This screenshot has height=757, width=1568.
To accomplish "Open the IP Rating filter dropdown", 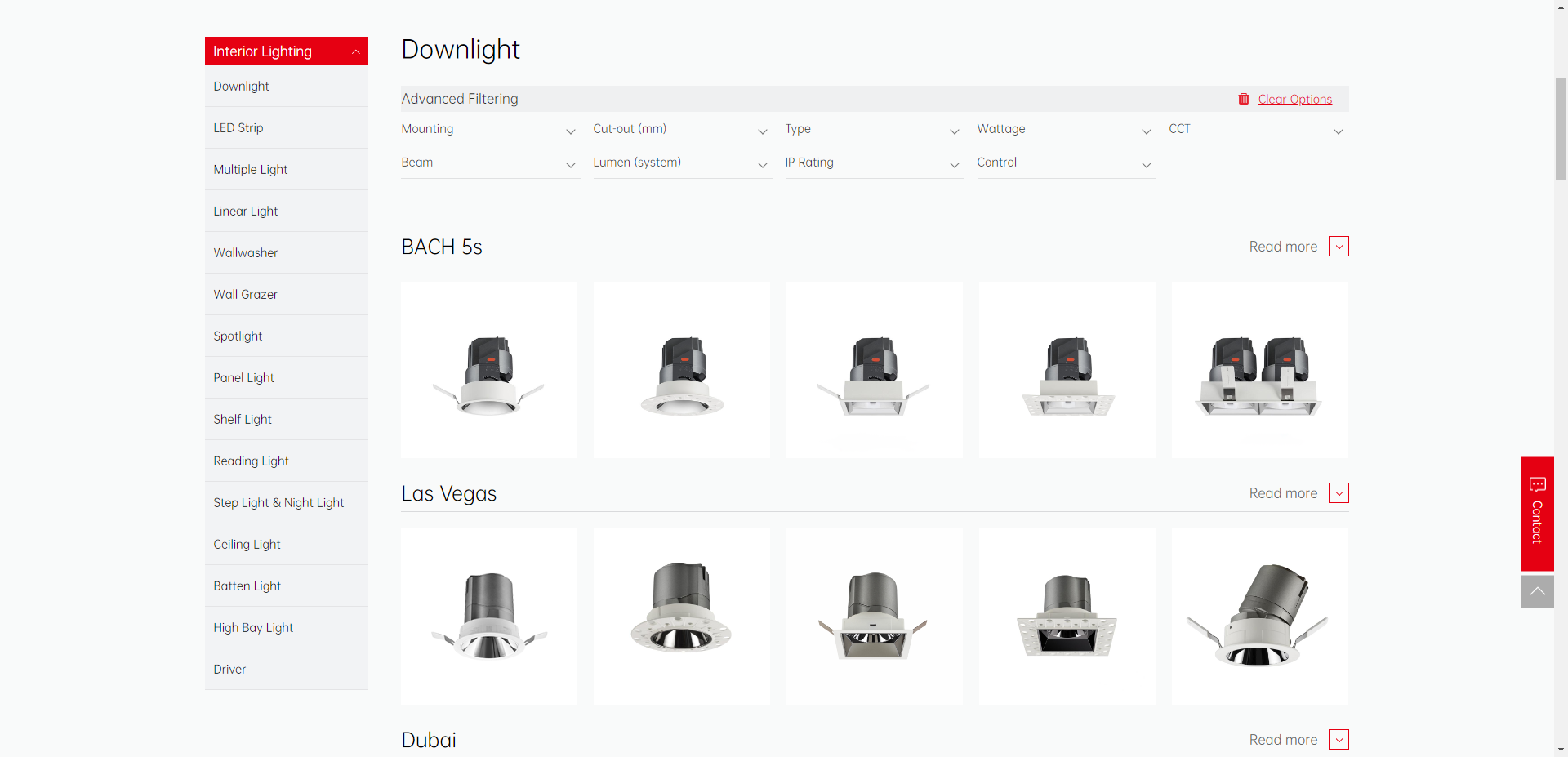I will pyautogui.click(x=873, y=163).
